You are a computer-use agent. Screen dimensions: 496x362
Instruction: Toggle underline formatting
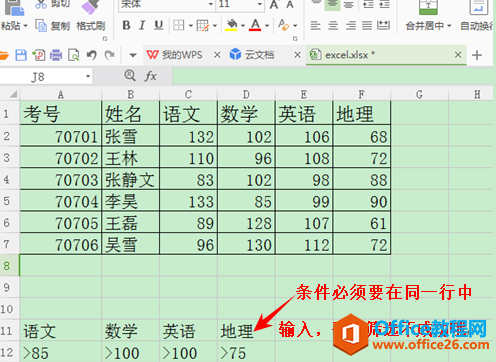pyautogui.click(x=159, y=25)
